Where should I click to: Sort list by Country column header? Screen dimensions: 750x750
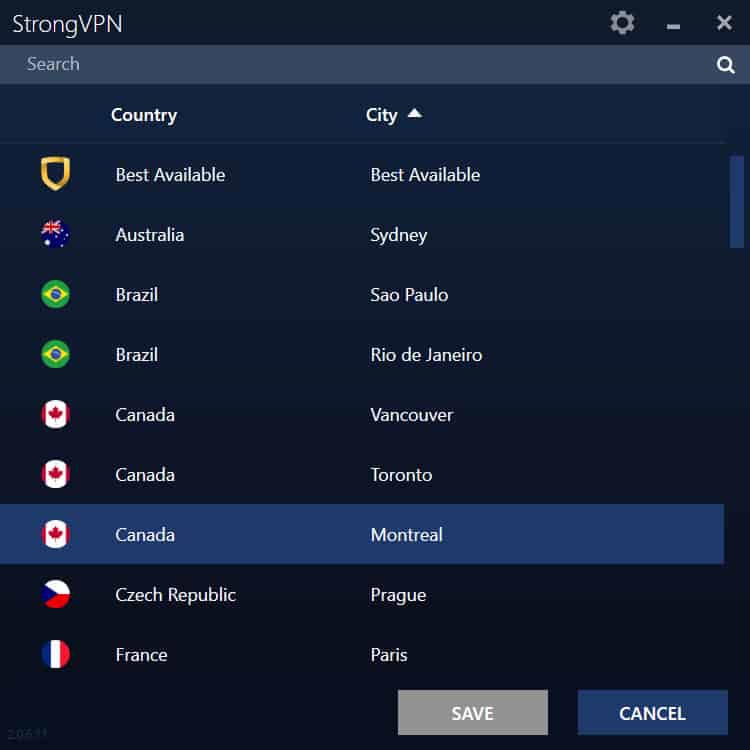[144, 115]
